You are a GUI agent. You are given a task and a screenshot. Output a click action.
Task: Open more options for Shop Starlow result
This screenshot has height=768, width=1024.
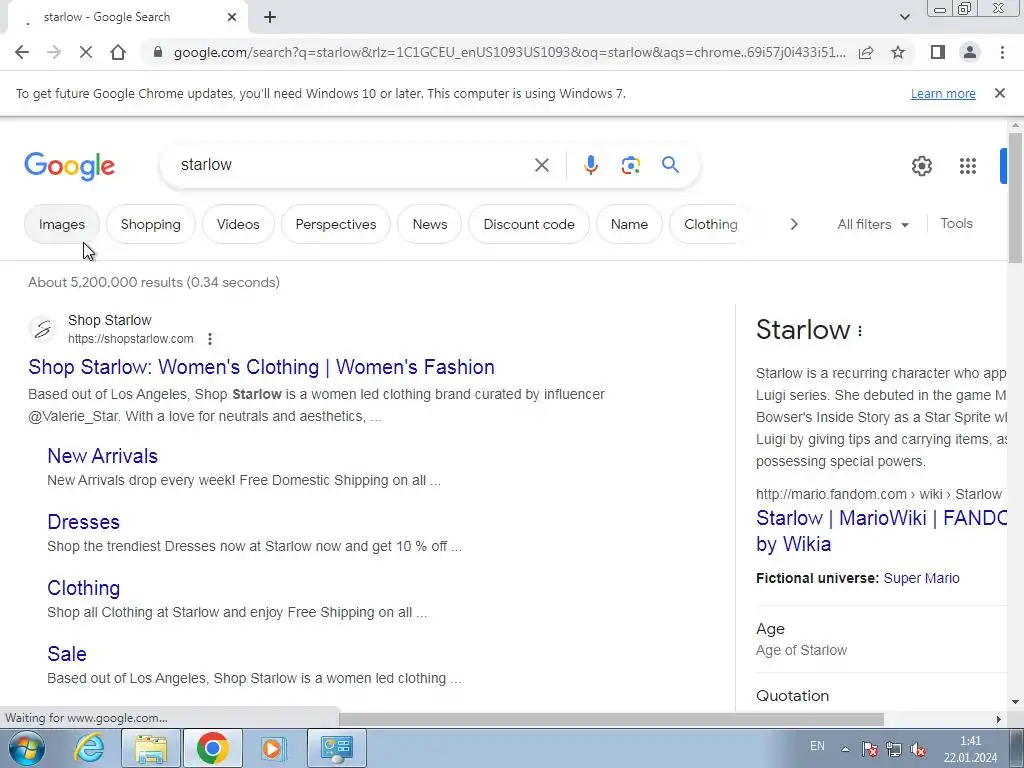(x=210, y=339)
